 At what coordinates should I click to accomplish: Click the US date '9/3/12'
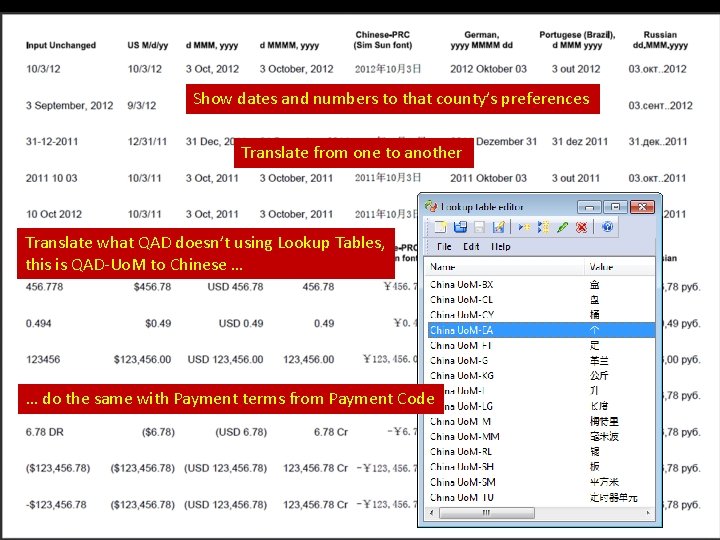142,106
